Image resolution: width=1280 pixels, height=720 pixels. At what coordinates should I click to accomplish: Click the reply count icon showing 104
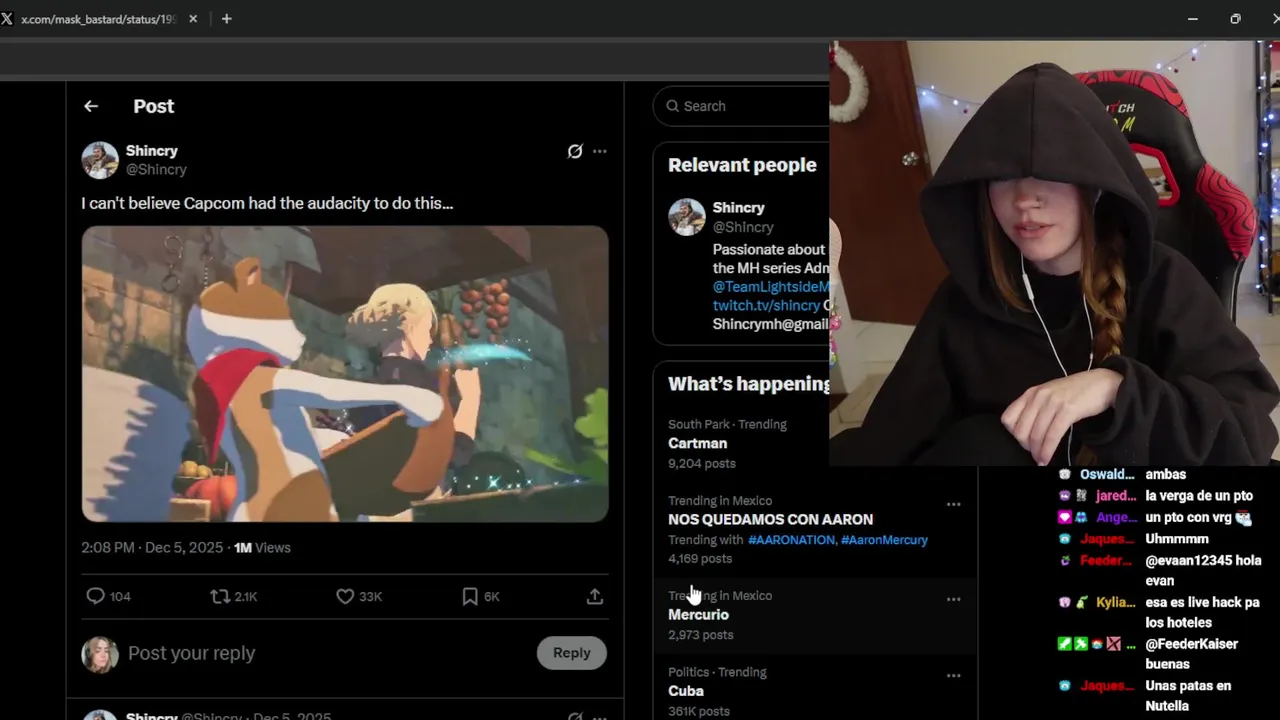[x=96, y=596]
